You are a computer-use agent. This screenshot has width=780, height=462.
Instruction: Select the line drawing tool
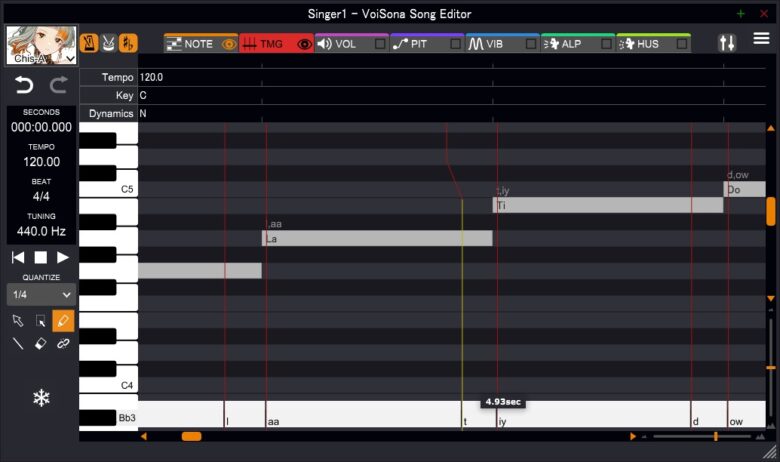tap(18, 343)
